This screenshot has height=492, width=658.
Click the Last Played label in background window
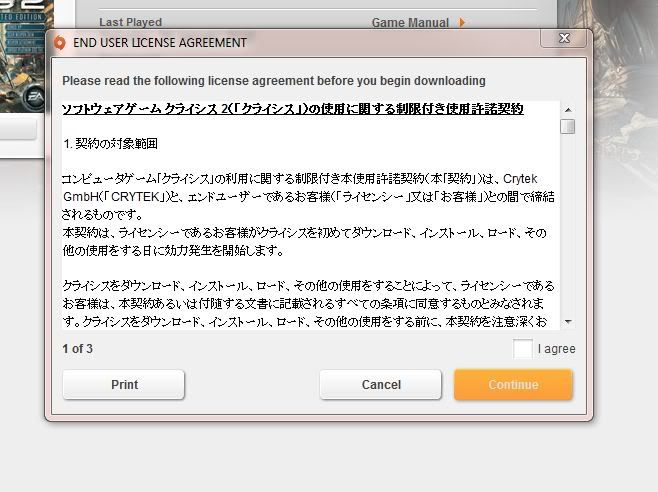click(x=131, y=22)
